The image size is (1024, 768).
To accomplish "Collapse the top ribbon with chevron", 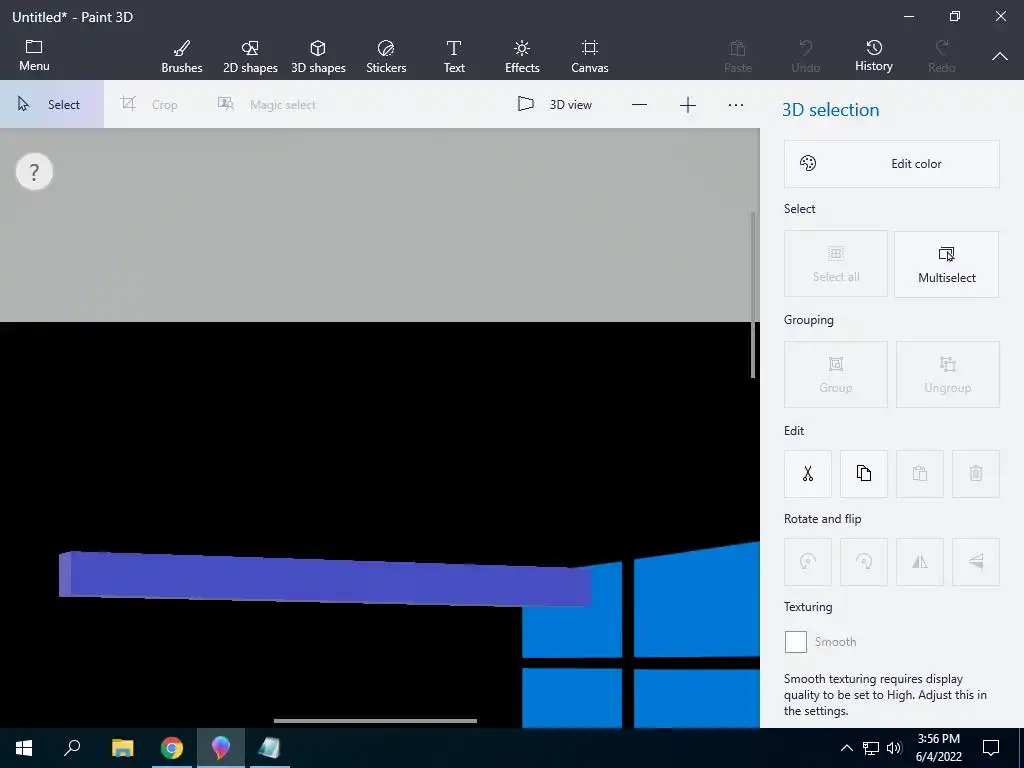I will tap(1000, 57).
